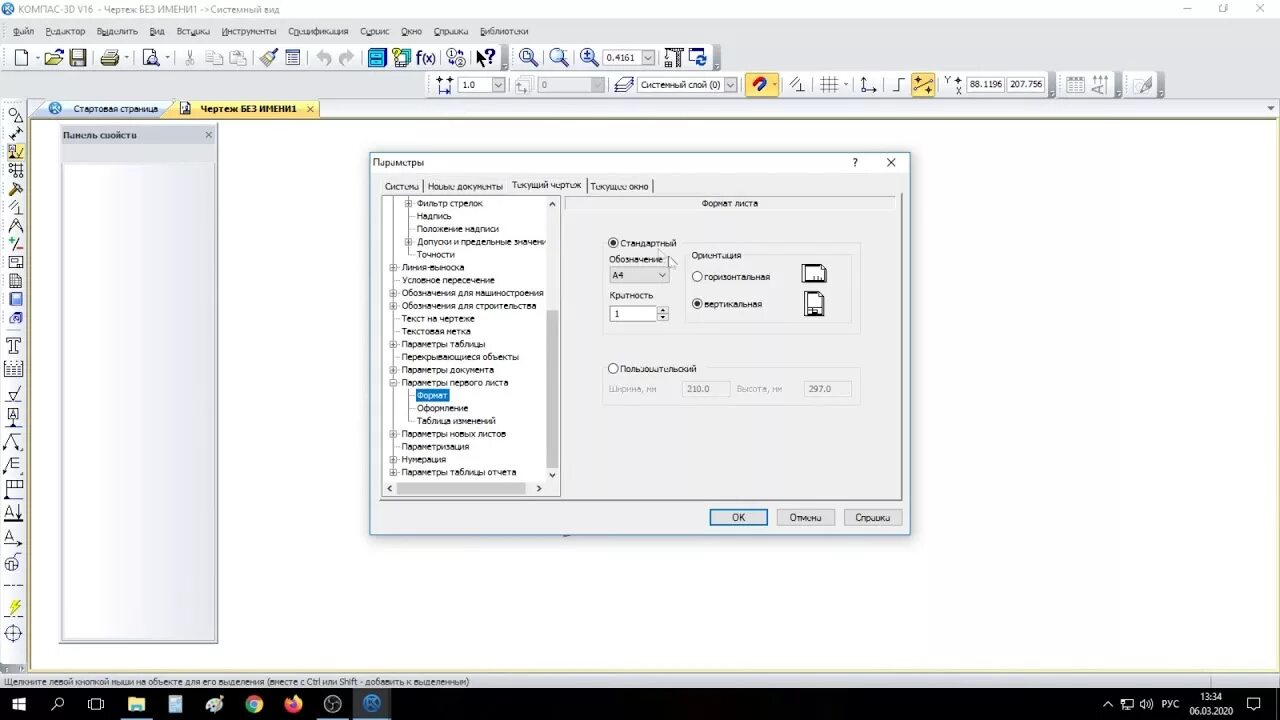Click the Print icon in the toolbar

click(x=110, y=58)
